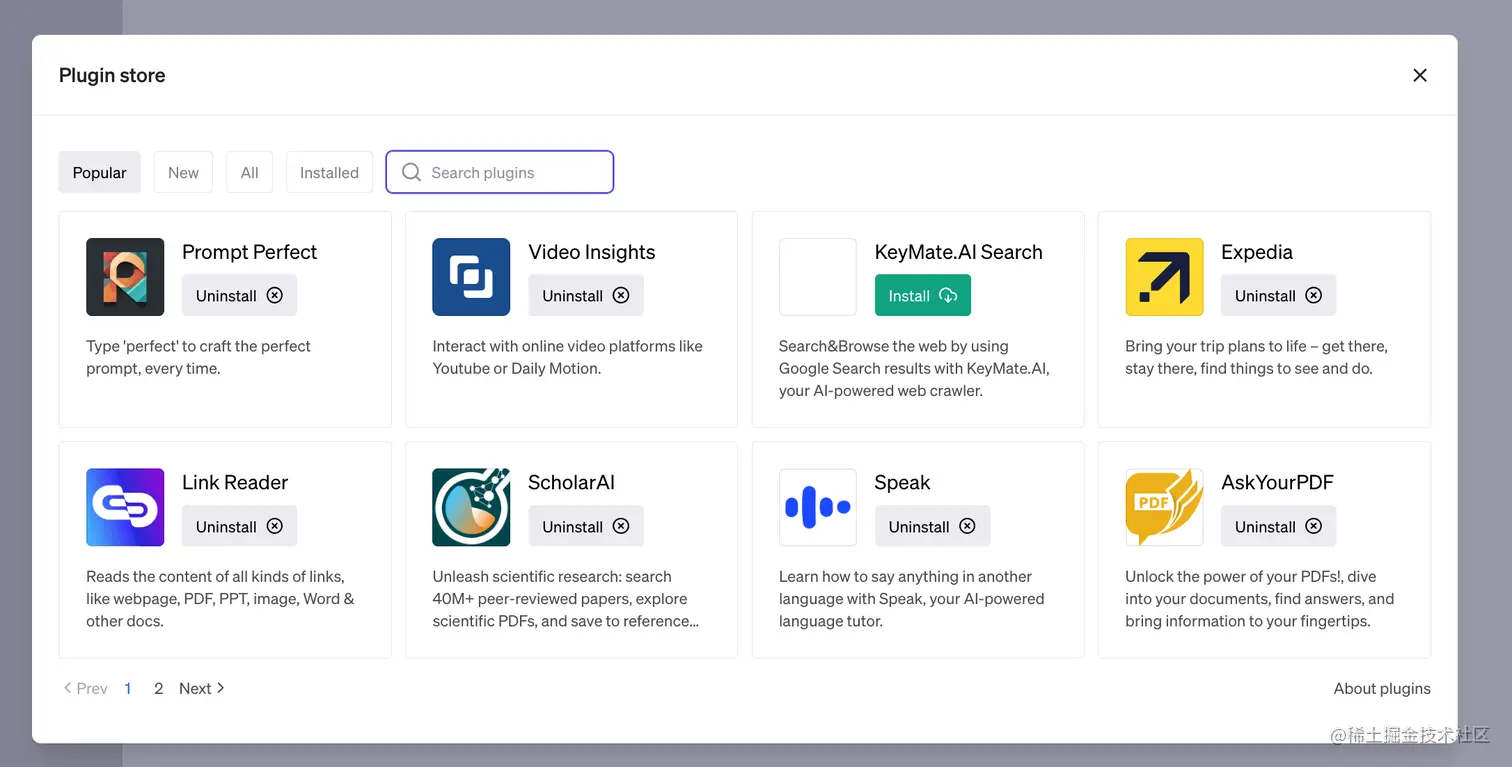Click the Prompt Perfect plugin logo
Viewport: 1512px width, 767px height.
[x=125, y=277]
